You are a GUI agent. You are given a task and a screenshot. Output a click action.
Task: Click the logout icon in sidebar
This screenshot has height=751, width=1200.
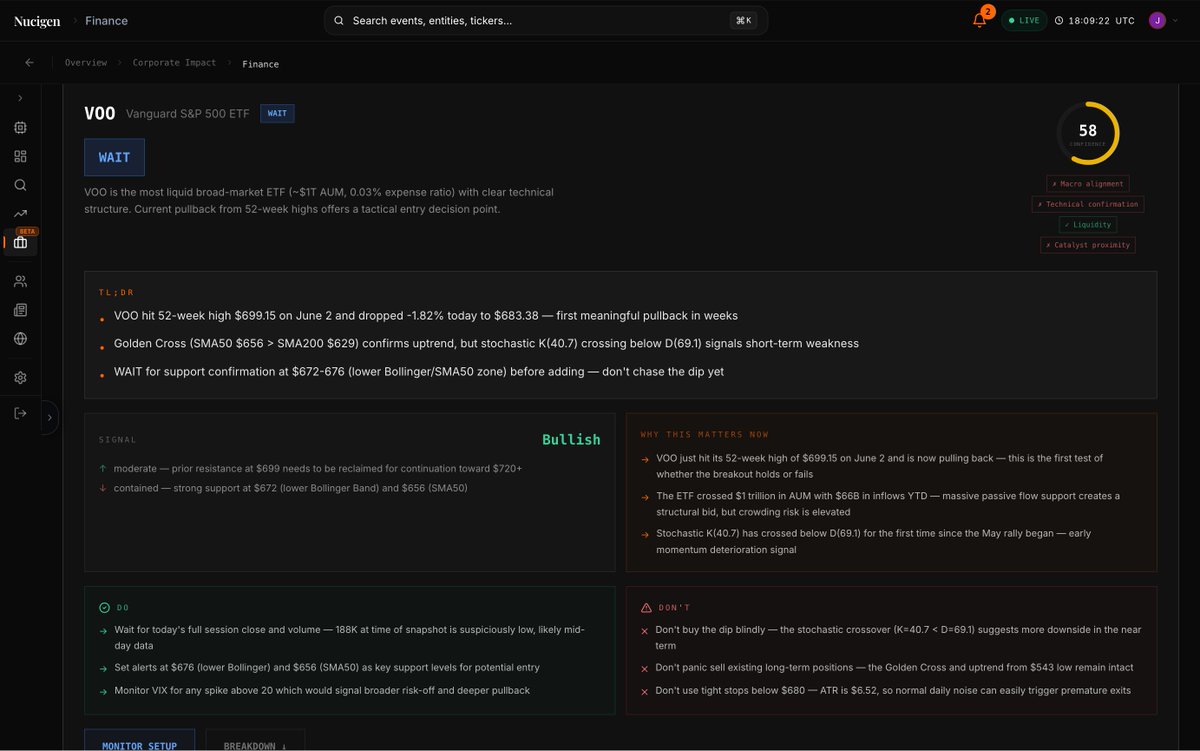(x=20, y=413)
